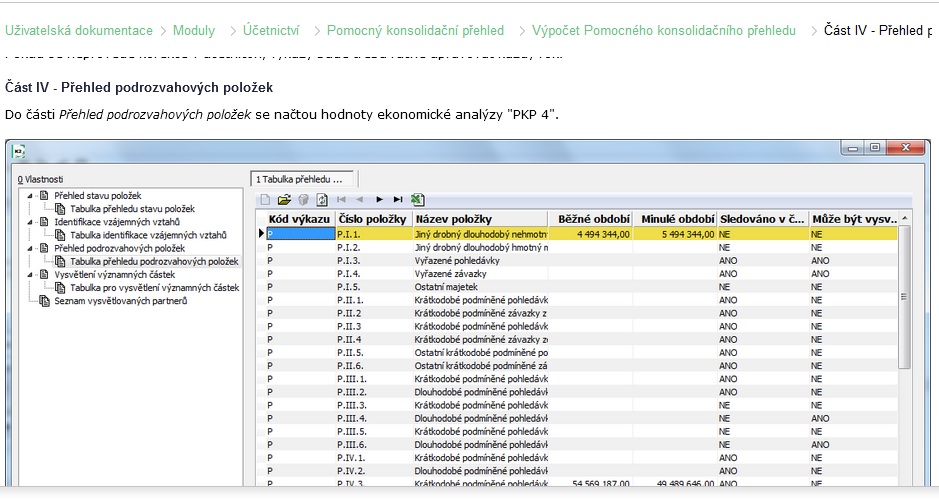Click the refresh document toolbar icon
The image size is (939, 499).
(x=322, y=199)
